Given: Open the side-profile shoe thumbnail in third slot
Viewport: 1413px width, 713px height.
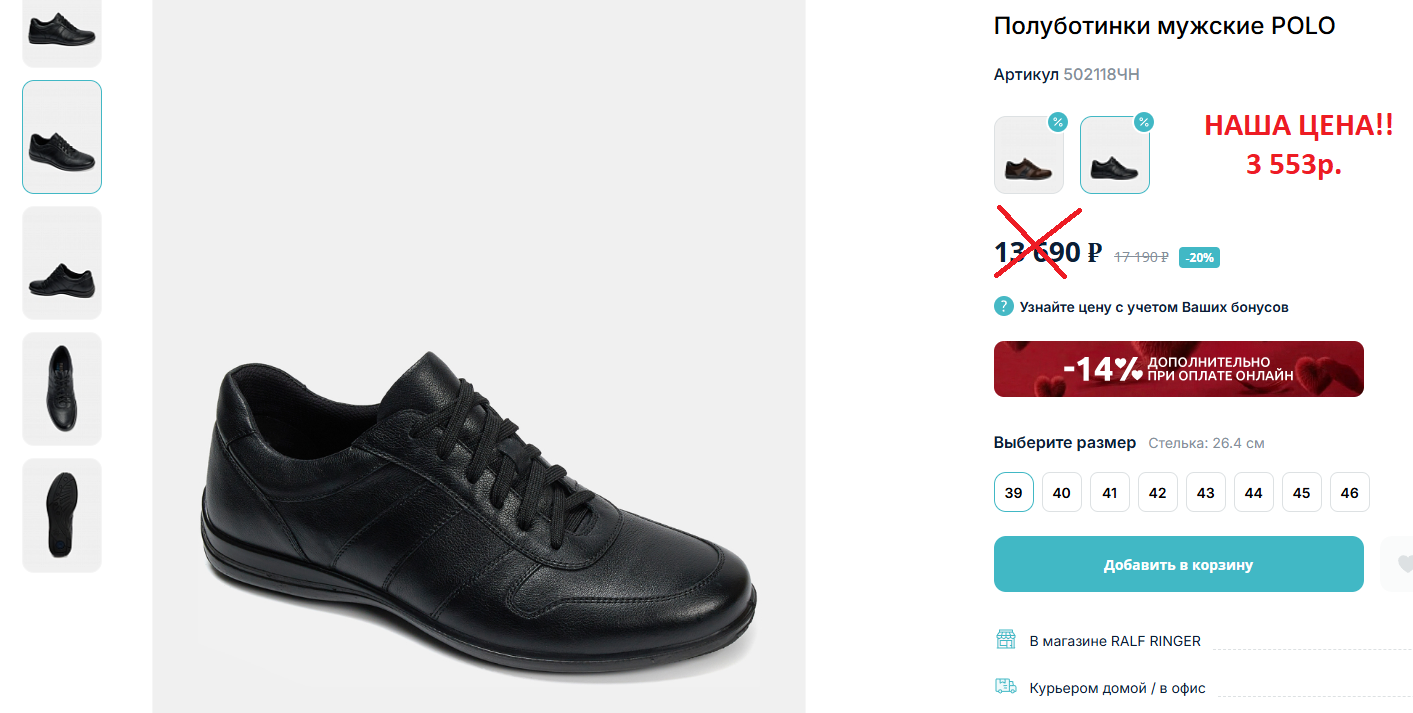Looking at the screenshot, I should (62, 263).
